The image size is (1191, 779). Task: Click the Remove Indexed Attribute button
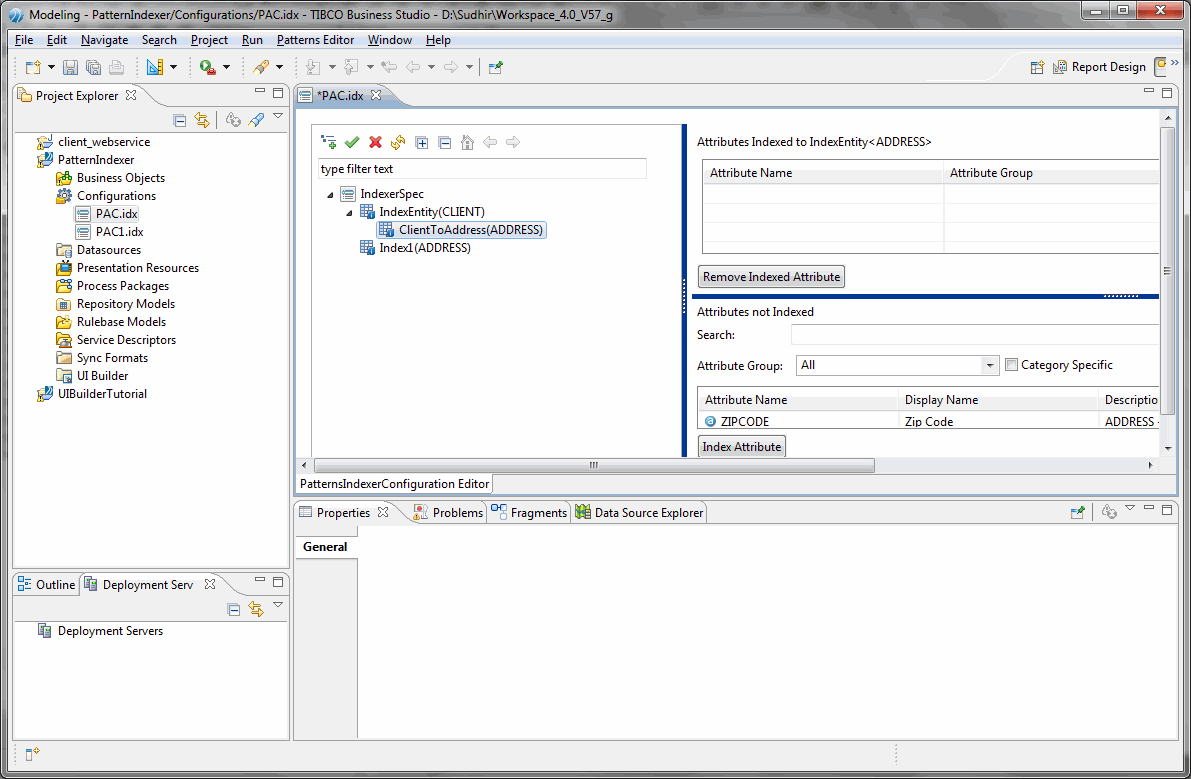772,277
